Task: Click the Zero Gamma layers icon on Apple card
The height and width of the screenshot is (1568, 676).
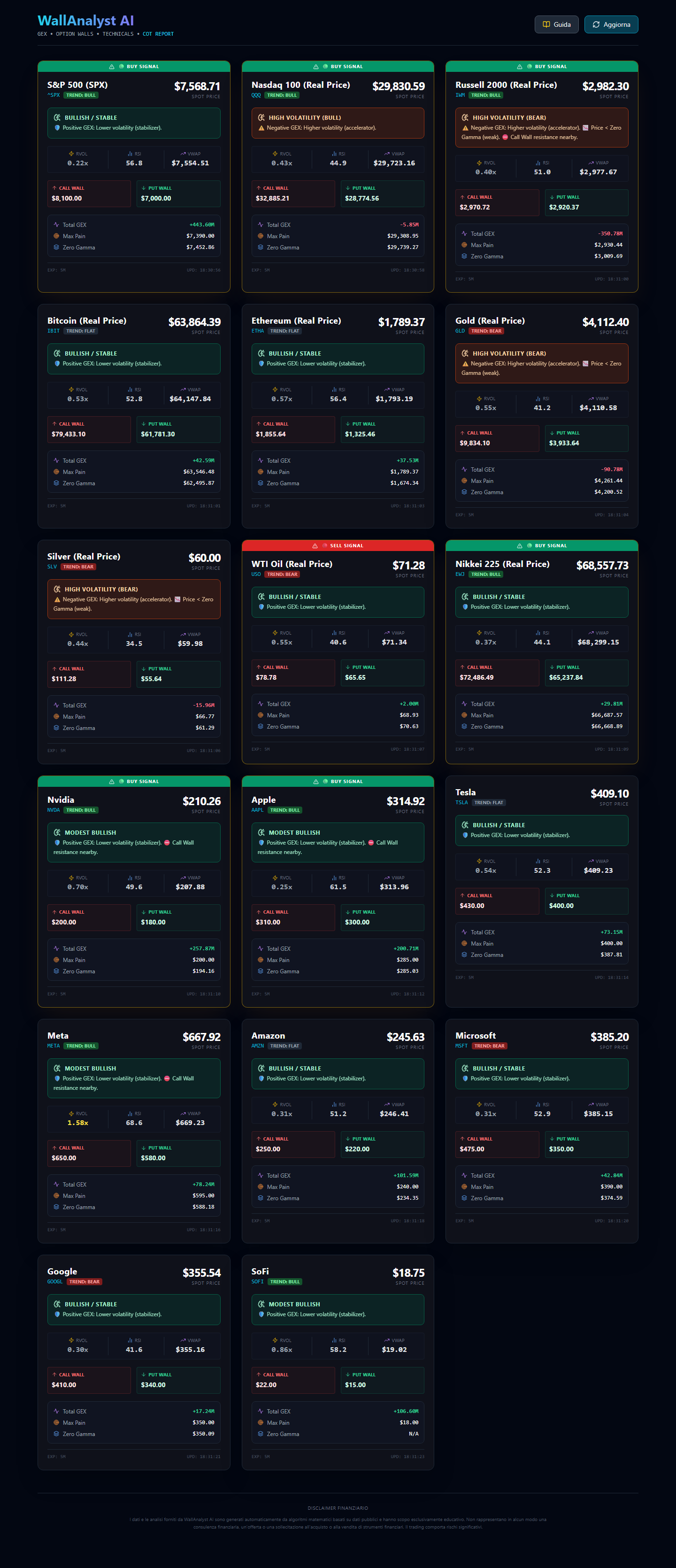Action: coord(261,971)
